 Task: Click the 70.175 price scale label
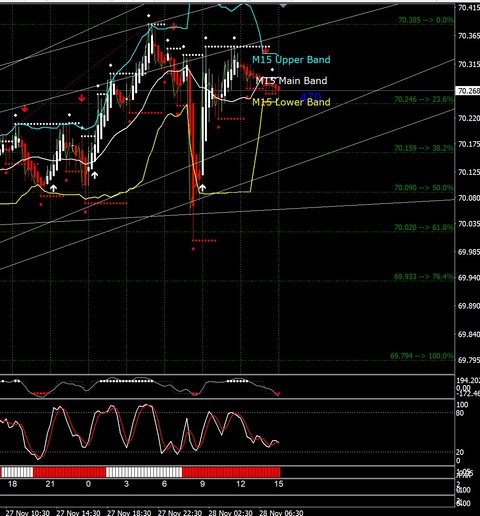(469, 144)
